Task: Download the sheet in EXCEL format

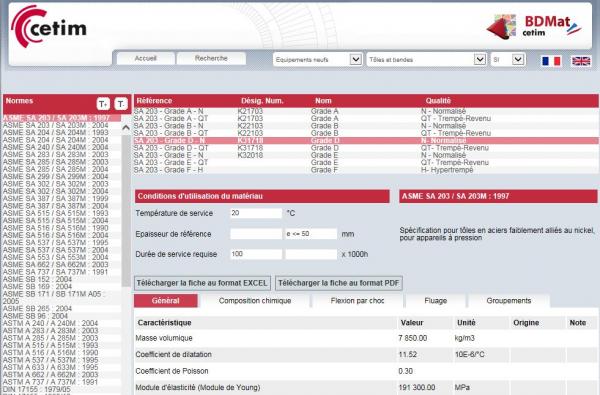Action: pyautogui.click(x=202, y=283)
